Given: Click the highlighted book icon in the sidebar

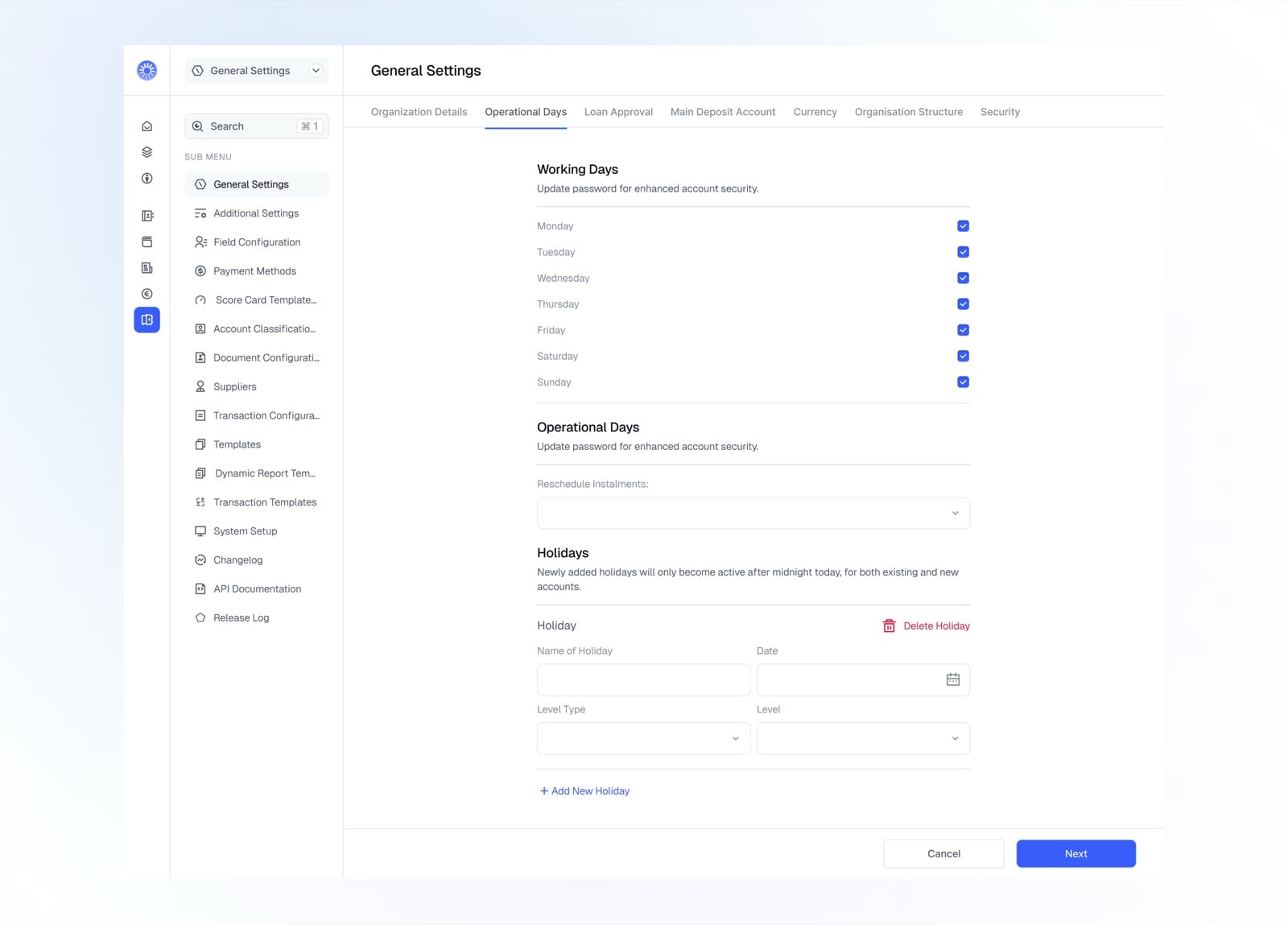Looking at the screenshot, I should [147, 320].
